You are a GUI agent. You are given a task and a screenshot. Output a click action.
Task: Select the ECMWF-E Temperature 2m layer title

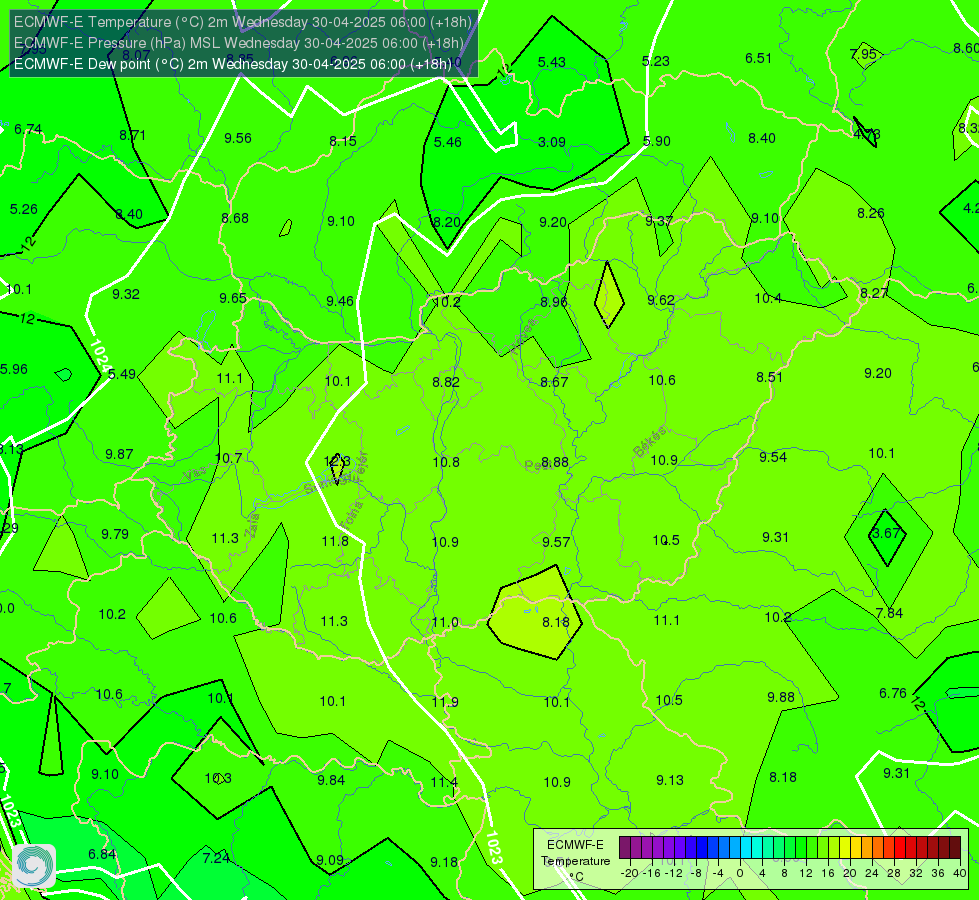pyautogui.click(x=243, y=22)
